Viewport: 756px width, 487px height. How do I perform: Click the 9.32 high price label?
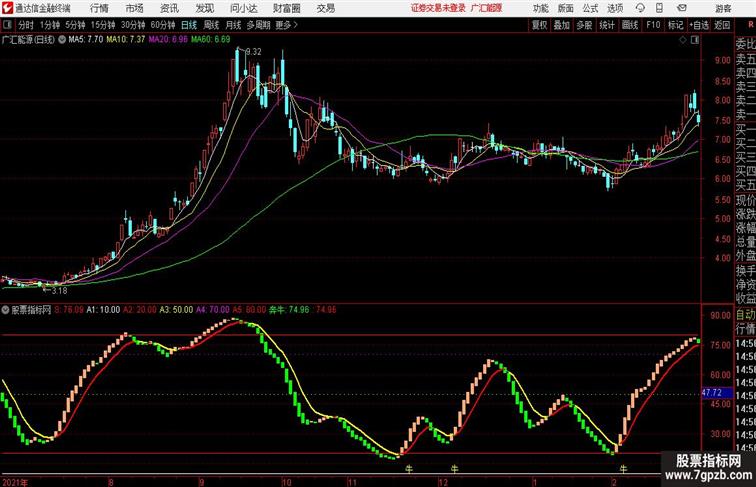(x=254, y=52)
